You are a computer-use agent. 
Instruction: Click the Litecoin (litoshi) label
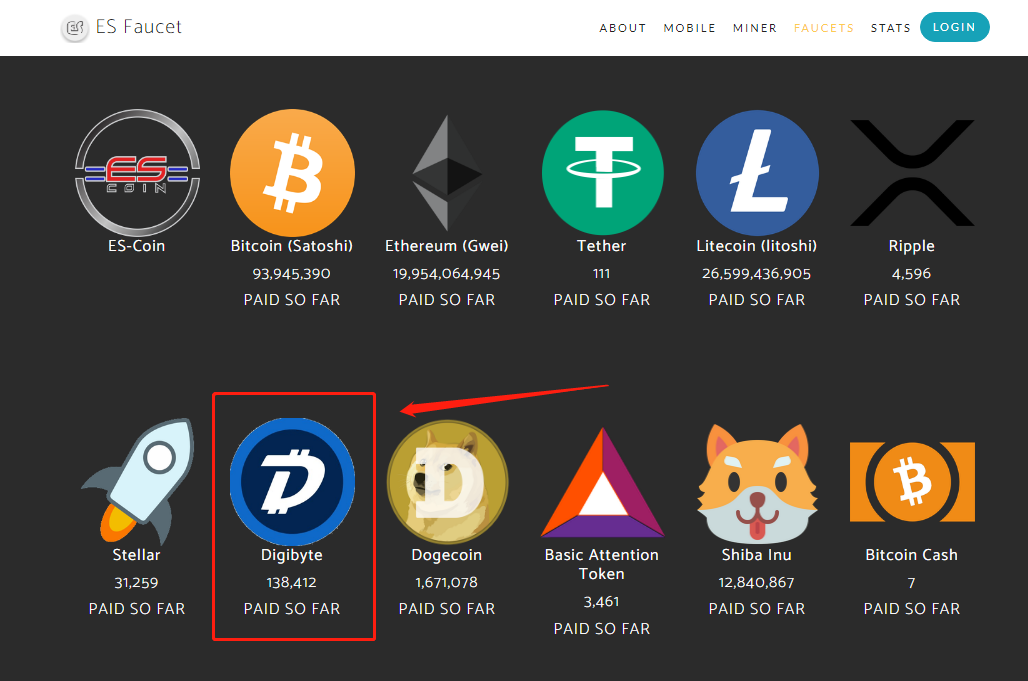coord(757,246)
